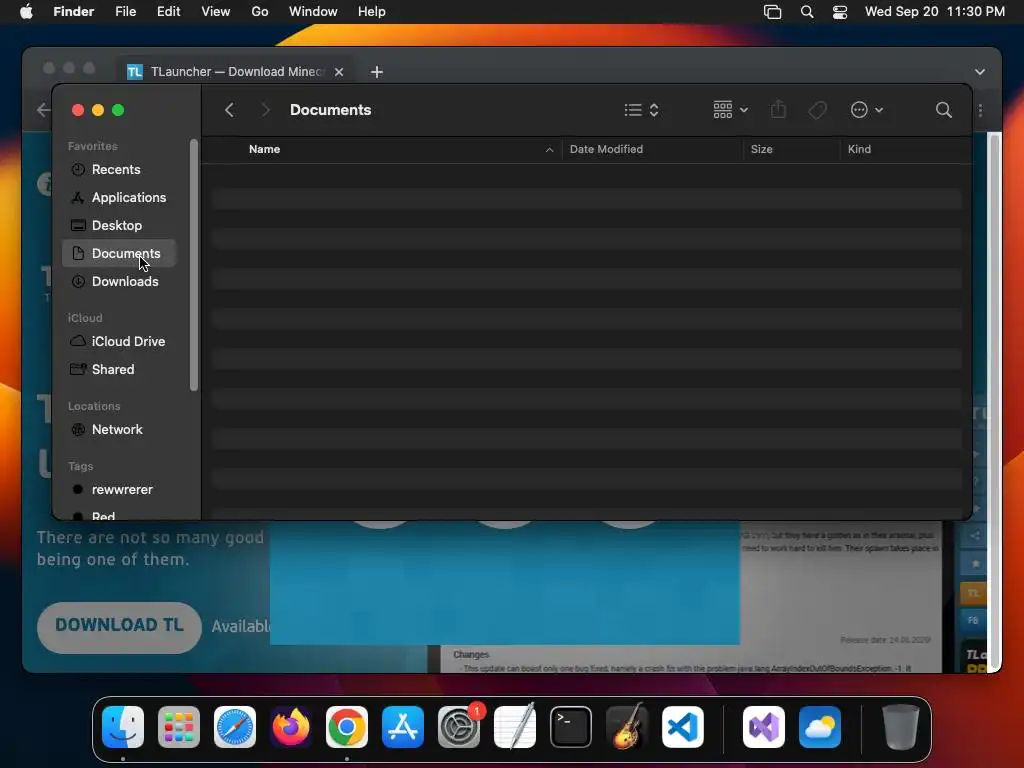Open Visual Studio from Dock
1024x768 pixels.
coord(764,727)
